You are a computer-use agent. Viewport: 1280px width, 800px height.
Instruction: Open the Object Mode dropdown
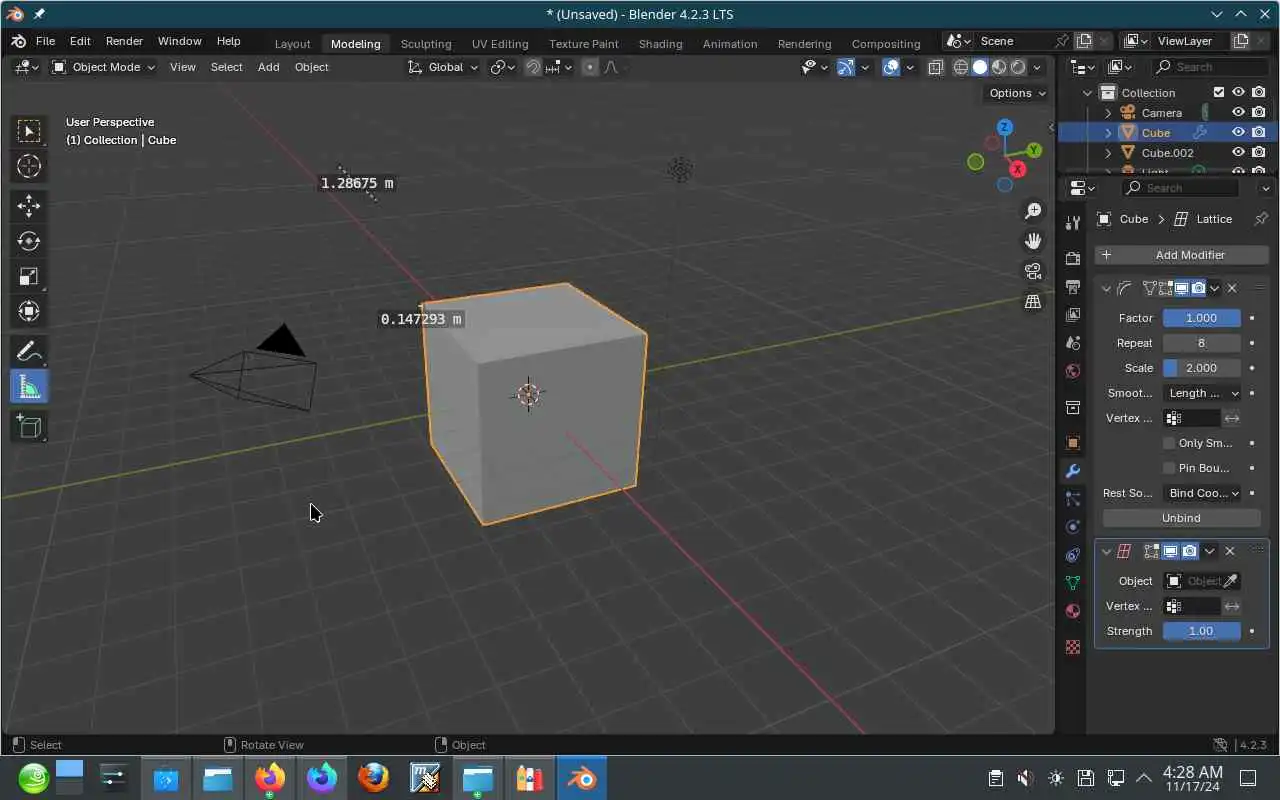104,67
